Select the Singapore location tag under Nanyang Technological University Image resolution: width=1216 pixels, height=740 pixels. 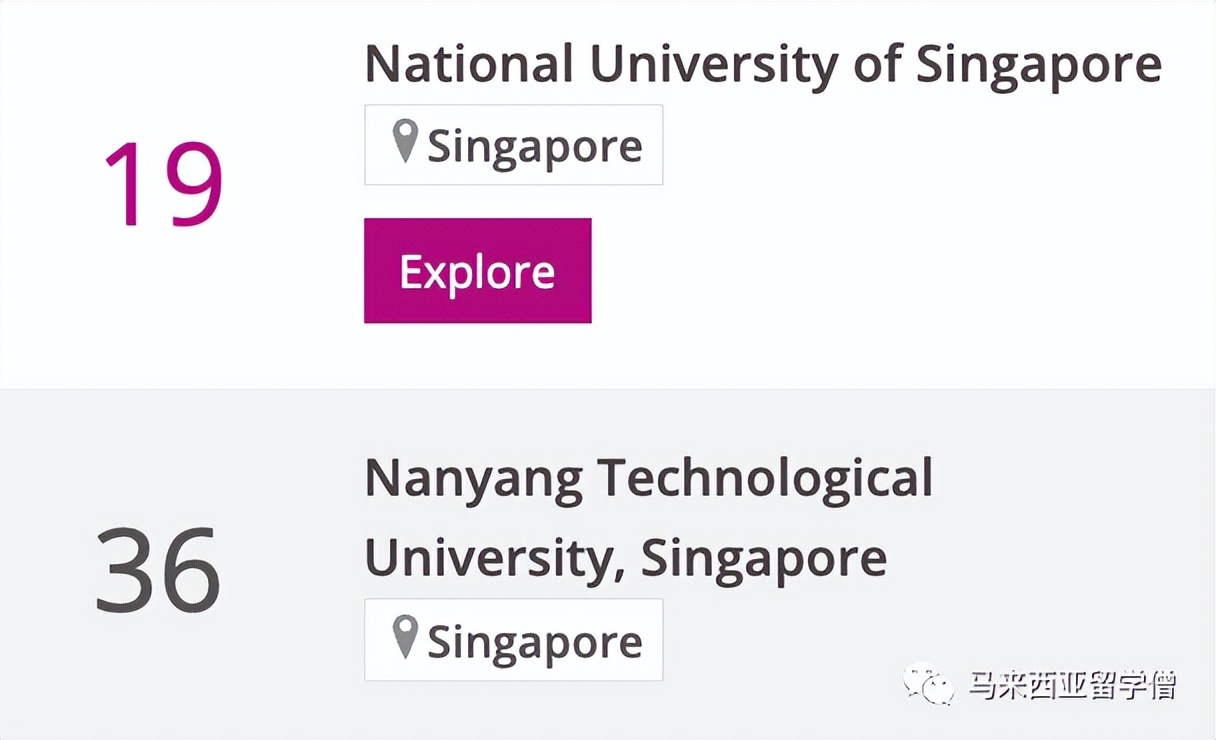pyautogui.click(x=513, y=640)
